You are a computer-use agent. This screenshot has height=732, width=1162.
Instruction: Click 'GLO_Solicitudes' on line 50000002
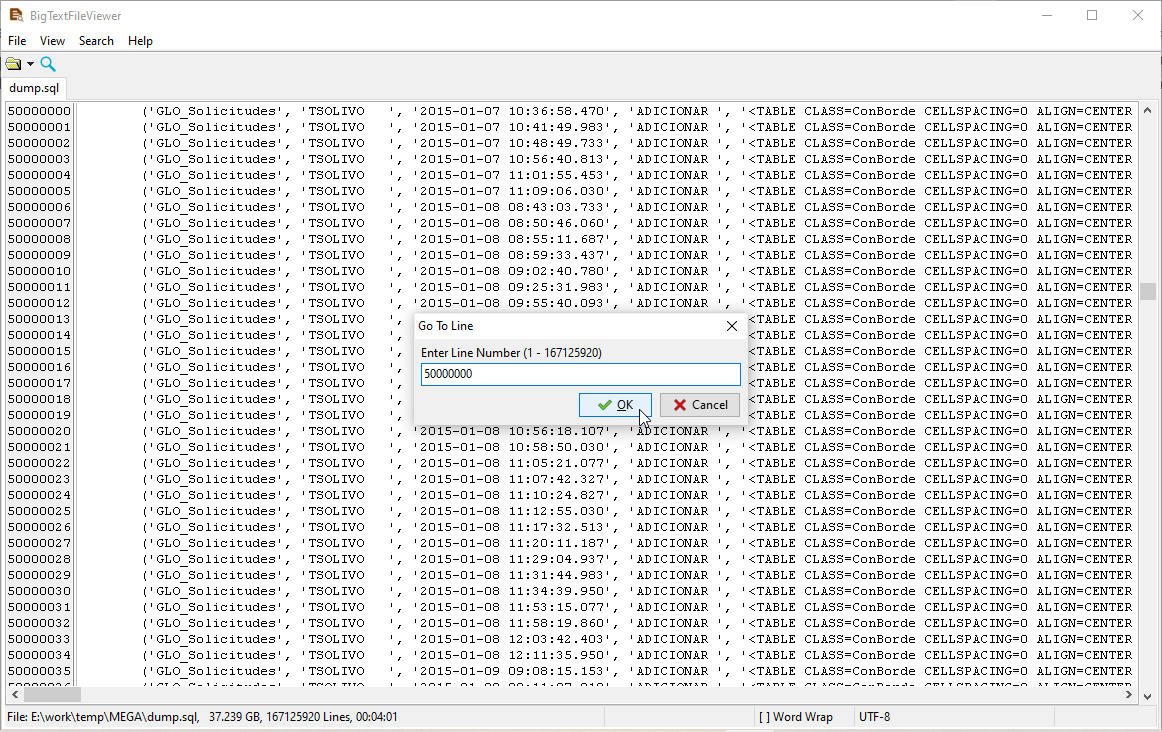(x=216, y=143)
